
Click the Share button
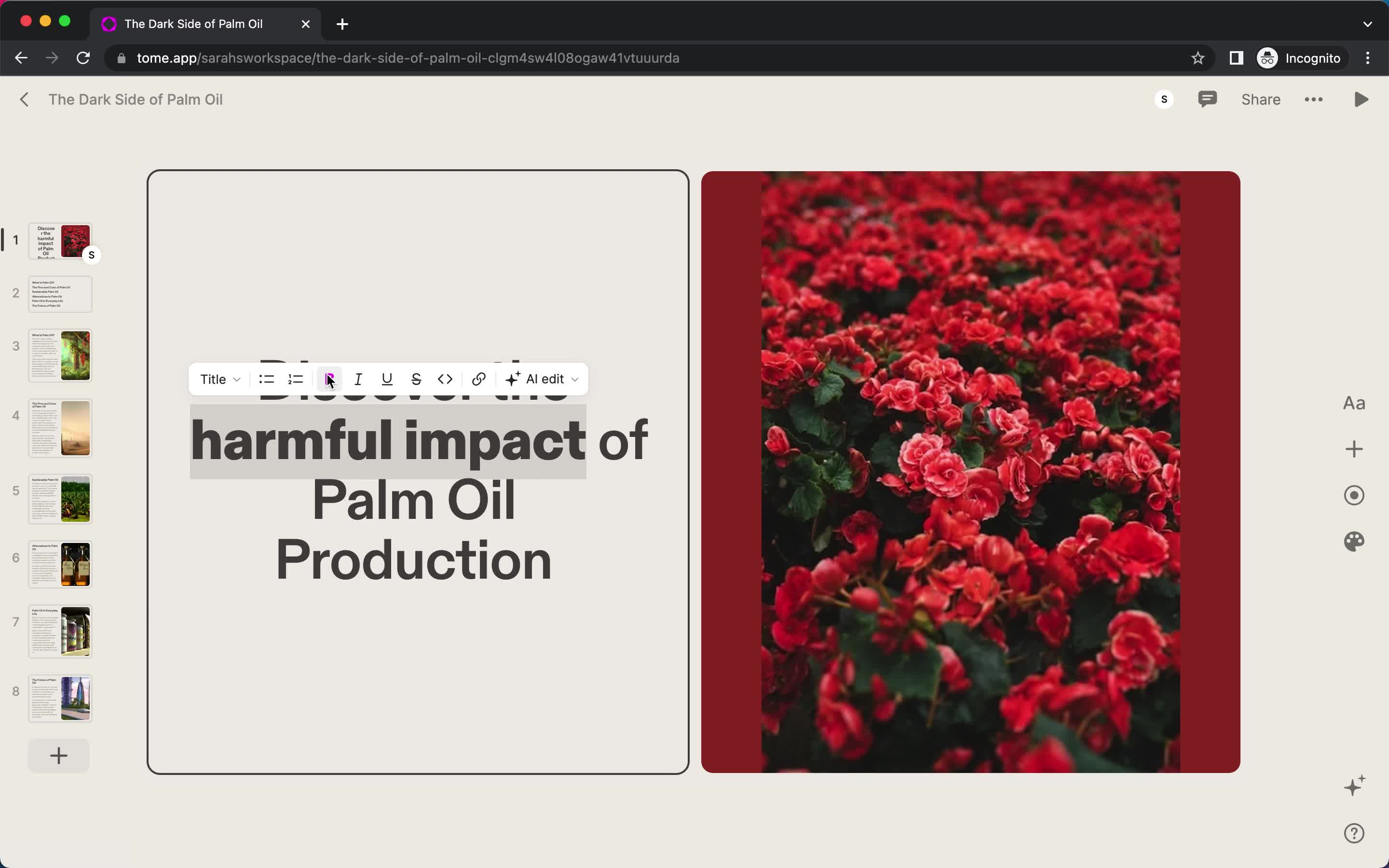pos(1260,99)
